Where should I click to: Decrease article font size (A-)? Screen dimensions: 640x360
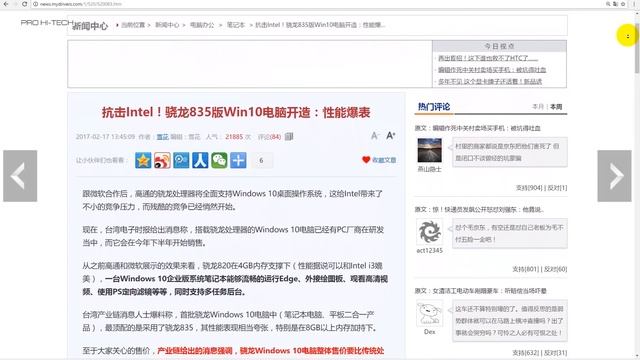[x=375, y=136]
